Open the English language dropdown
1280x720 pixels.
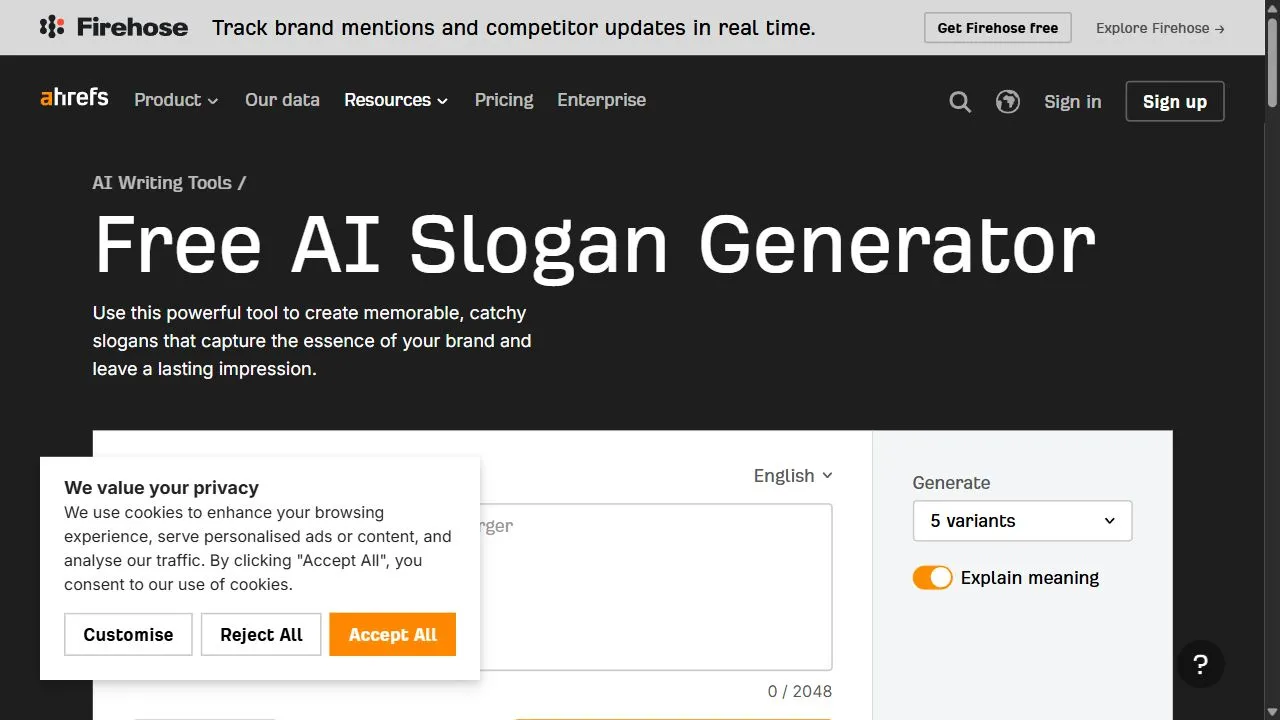(793, 476)
